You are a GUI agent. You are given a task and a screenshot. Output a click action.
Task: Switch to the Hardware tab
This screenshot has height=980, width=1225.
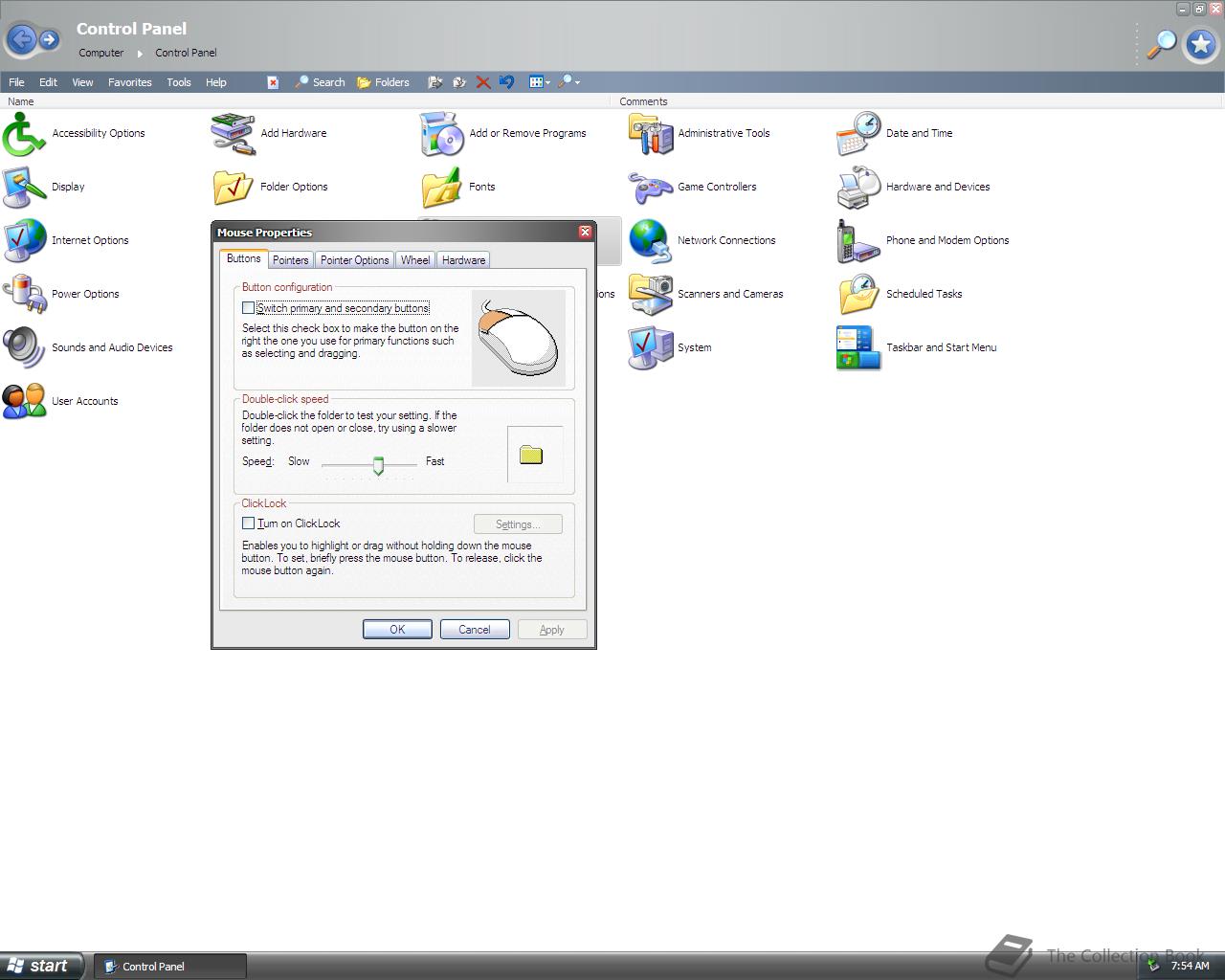click(463, 260)
